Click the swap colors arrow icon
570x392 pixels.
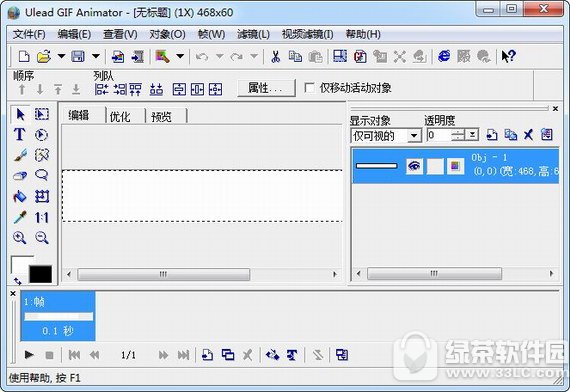pyautogui.click(x=17, y=281)
